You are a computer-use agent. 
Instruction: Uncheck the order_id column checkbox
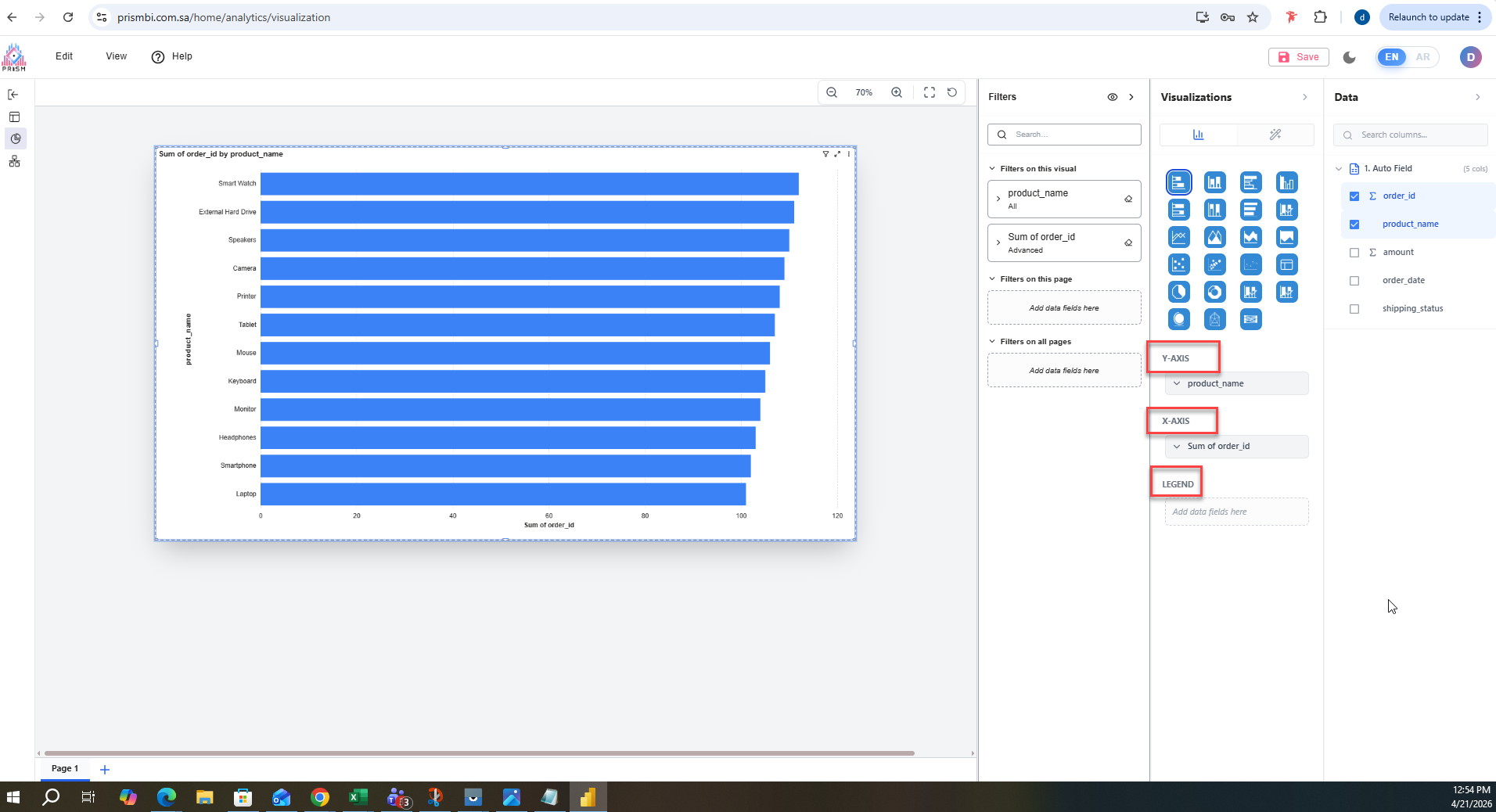coord(1354,196)
